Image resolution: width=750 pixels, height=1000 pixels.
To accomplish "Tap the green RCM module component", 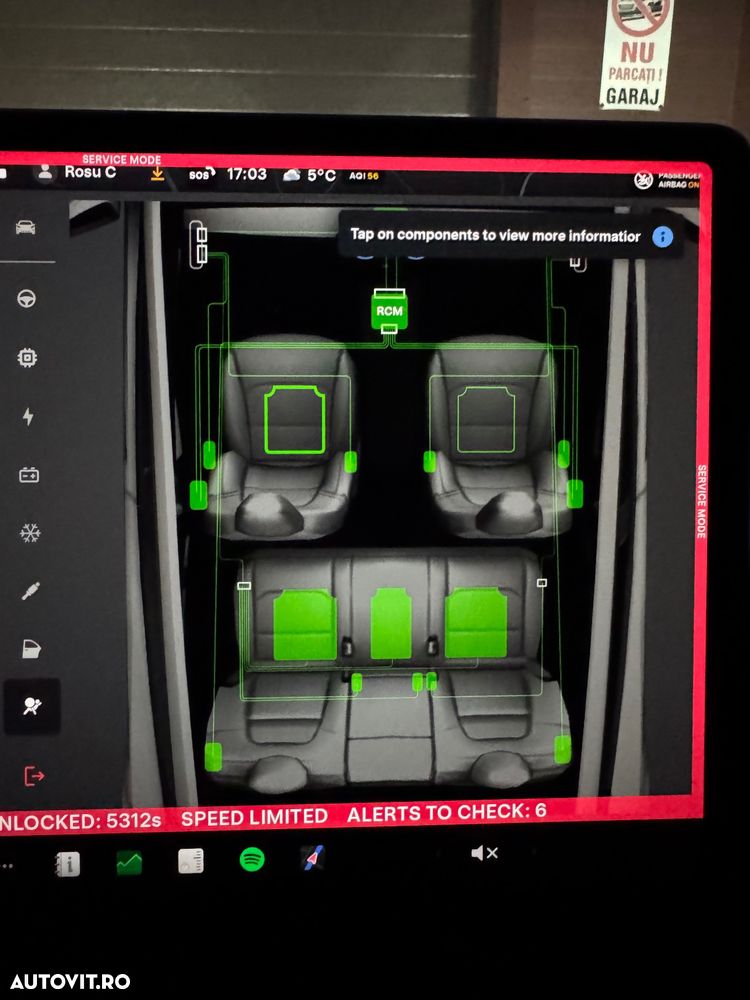I will tap(389, 311).
